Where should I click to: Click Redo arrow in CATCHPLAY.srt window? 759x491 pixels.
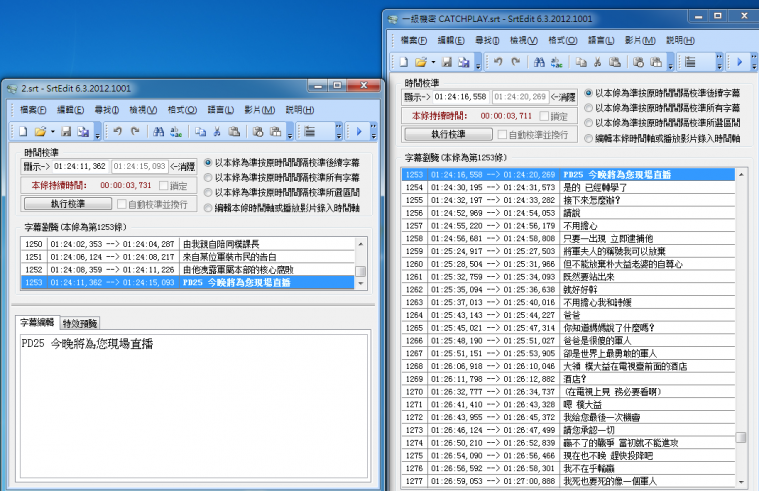coord(516,62)
